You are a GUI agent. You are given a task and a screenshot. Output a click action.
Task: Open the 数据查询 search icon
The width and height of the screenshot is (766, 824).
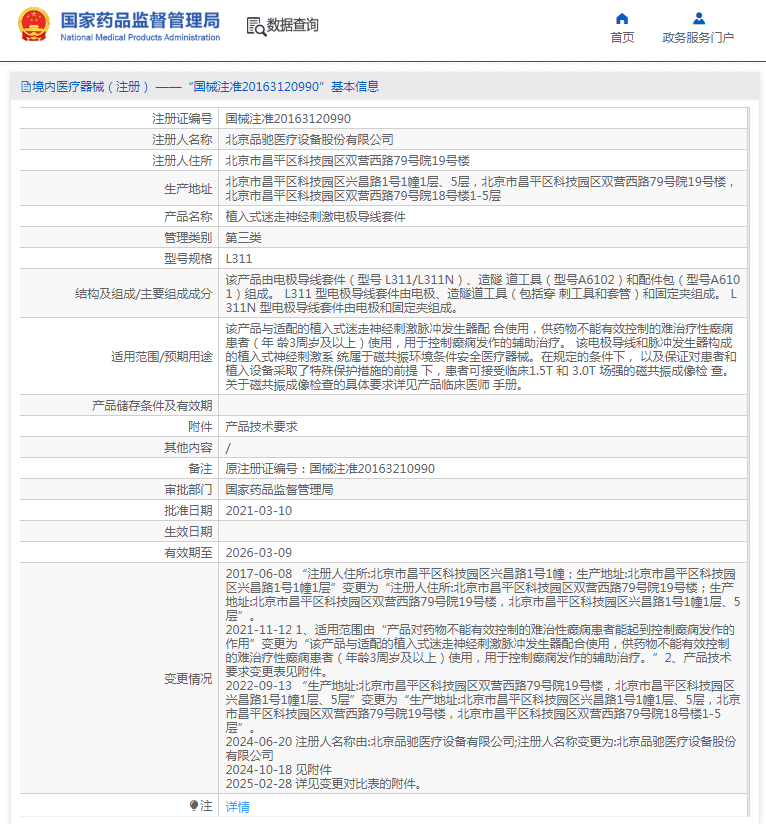(256, 26)
